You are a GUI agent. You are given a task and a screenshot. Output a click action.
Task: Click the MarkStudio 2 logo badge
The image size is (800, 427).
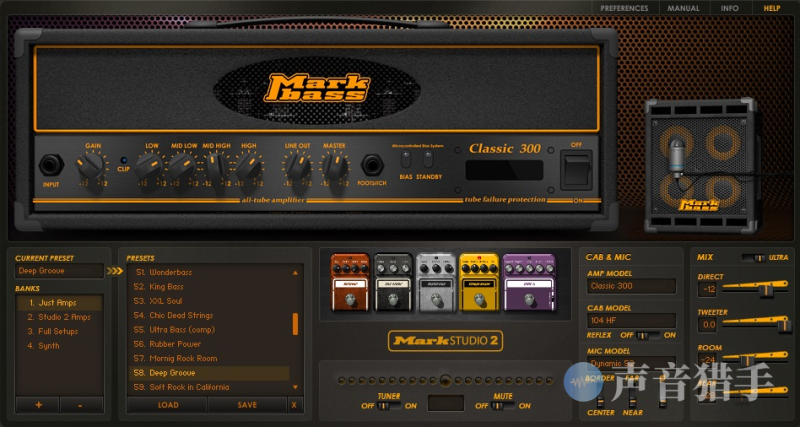[x=445, y=341]
